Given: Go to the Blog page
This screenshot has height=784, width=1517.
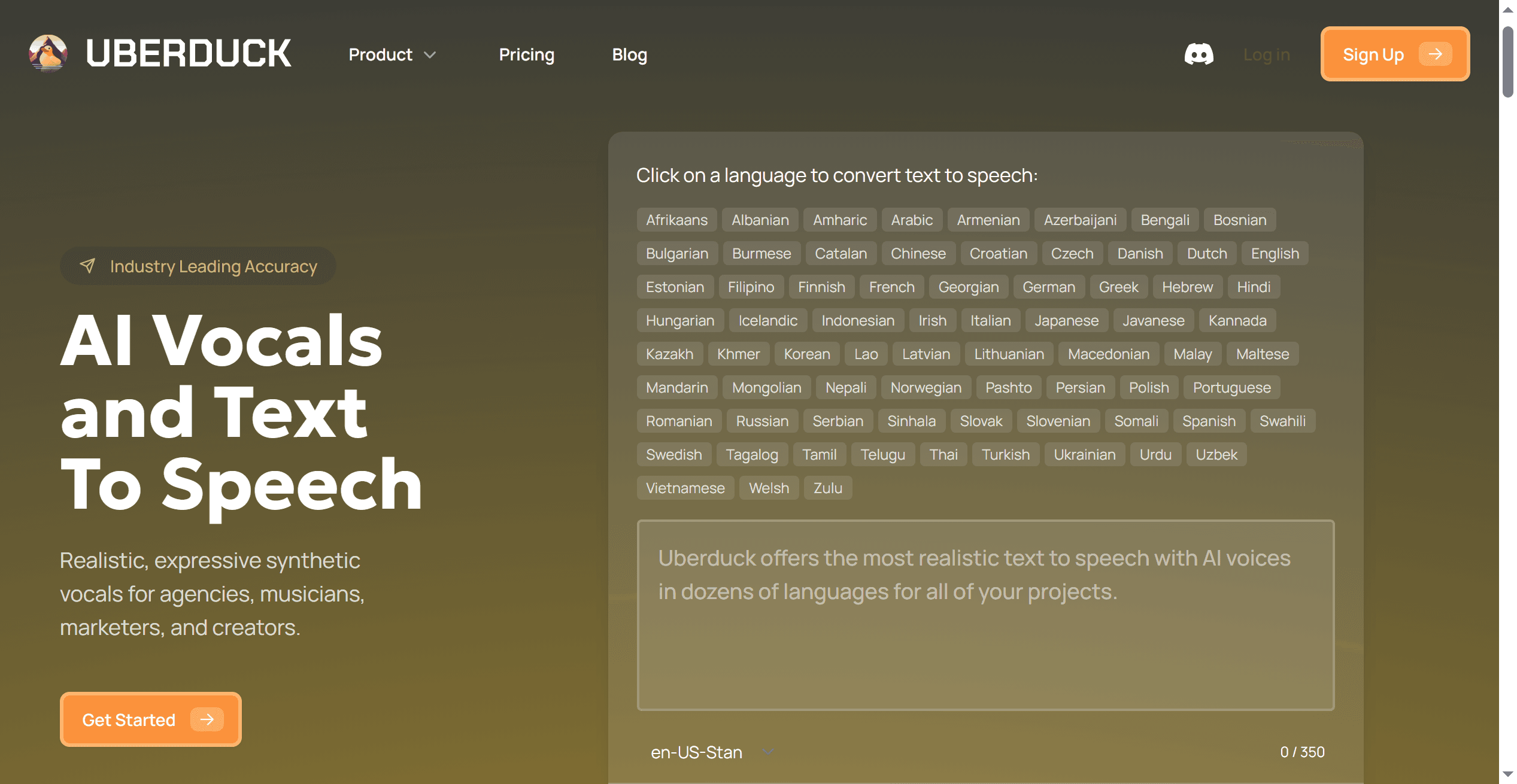Looking at the screenshot, I should [629, 54].
